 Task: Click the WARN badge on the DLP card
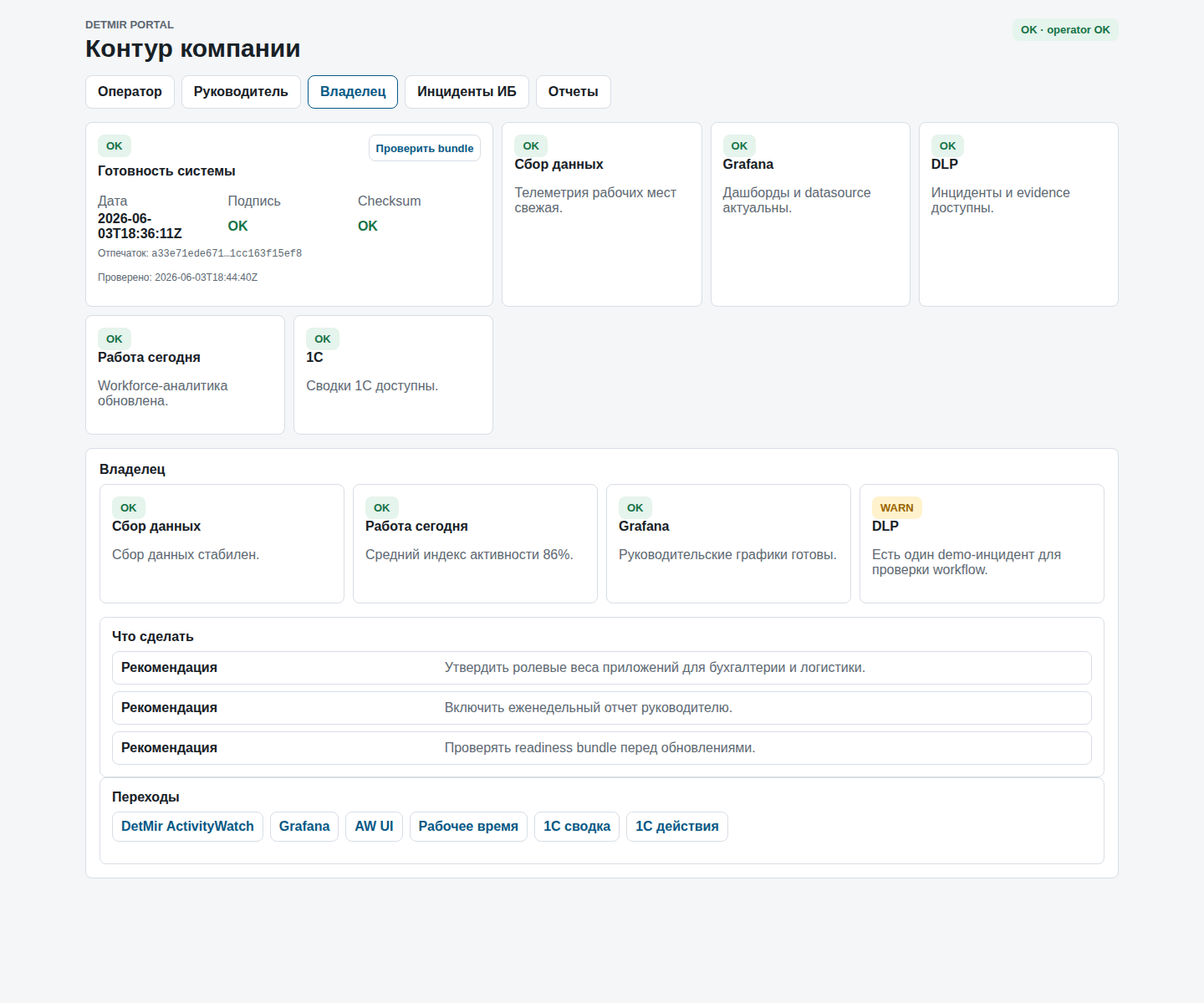coord(896,507)
